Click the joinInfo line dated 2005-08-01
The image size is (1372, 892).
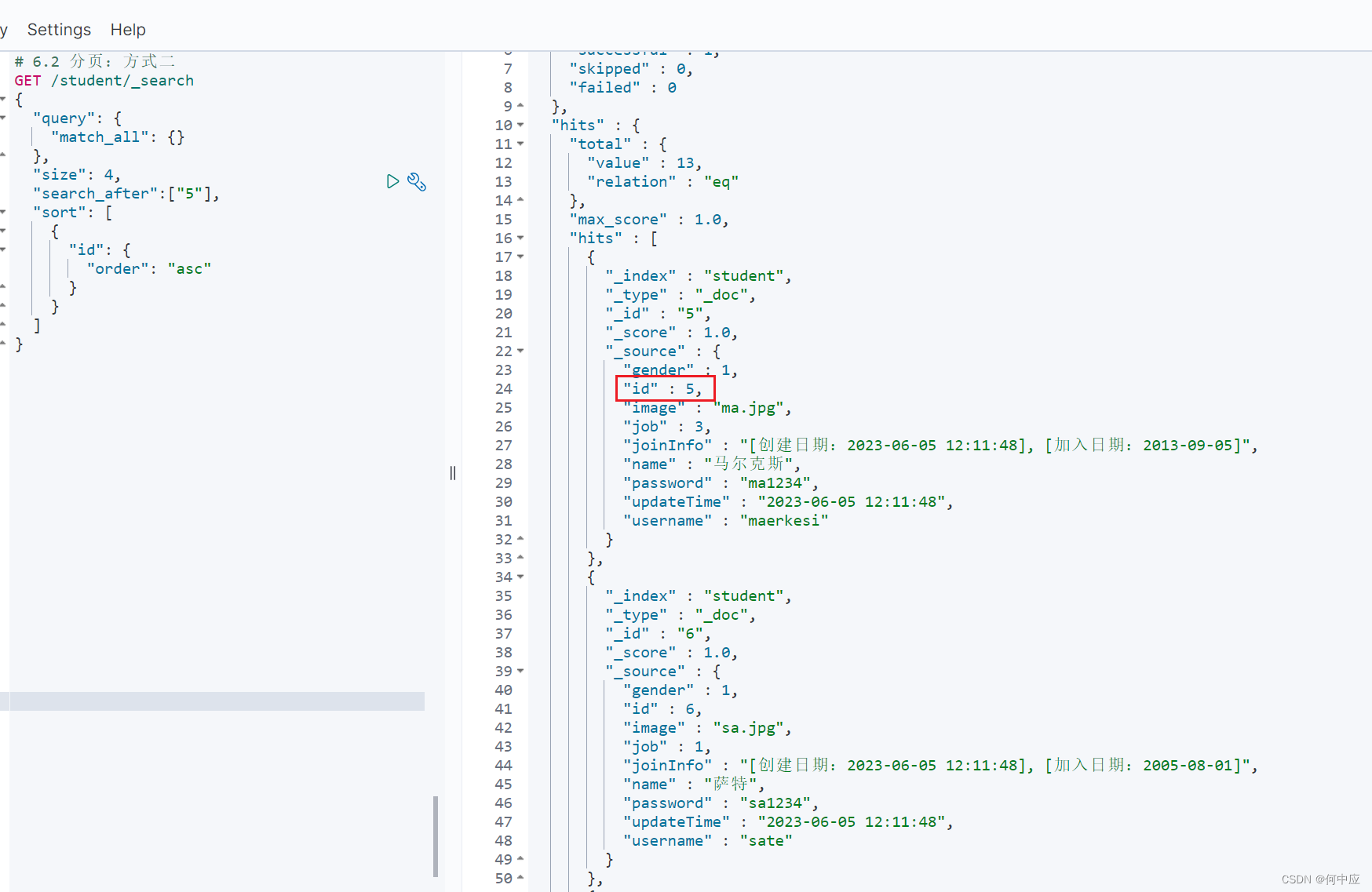940,766
